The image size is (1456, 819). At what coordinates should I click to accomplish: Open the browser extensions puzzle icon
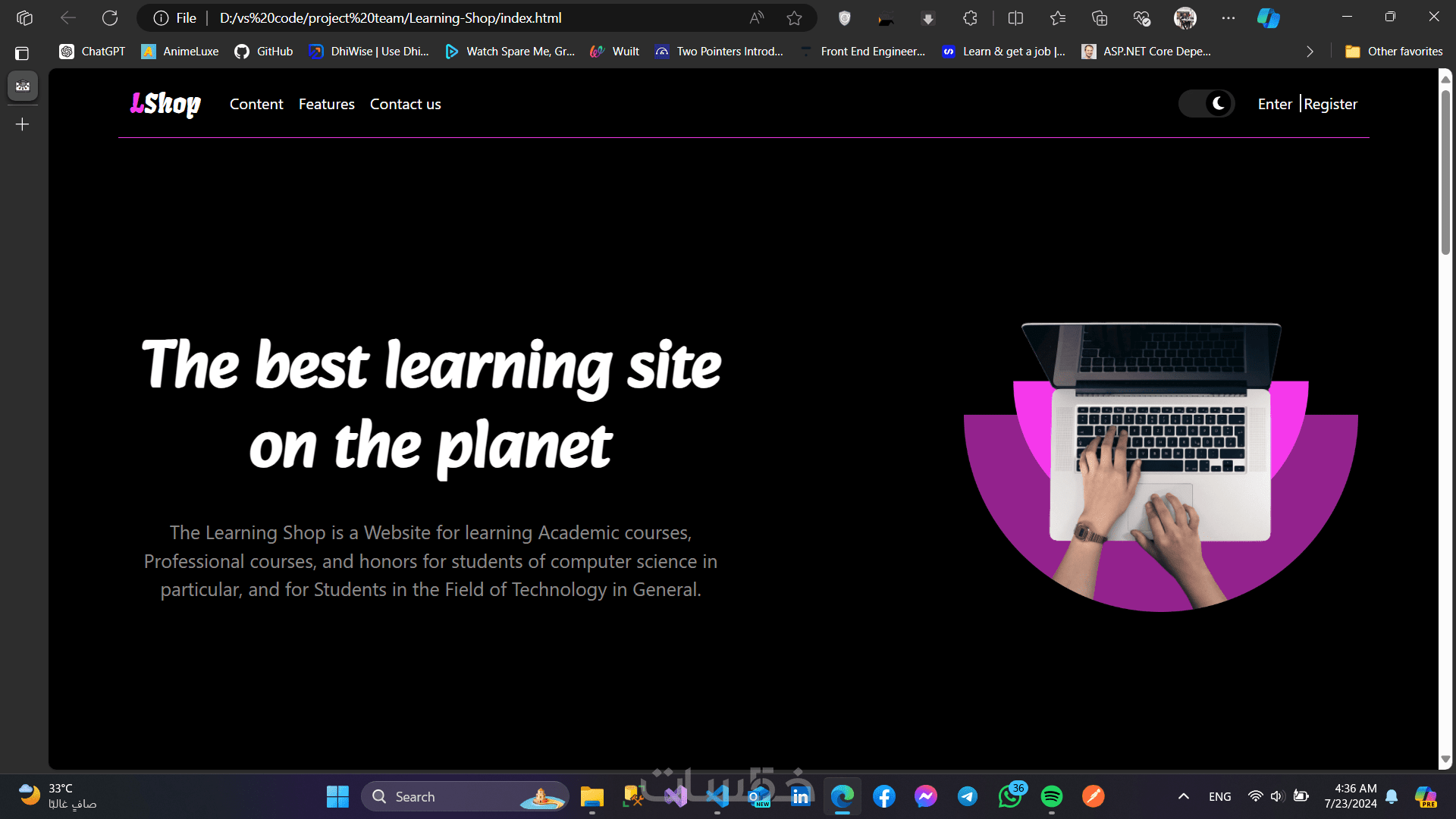pyautogui.click(x=970, y=18)
